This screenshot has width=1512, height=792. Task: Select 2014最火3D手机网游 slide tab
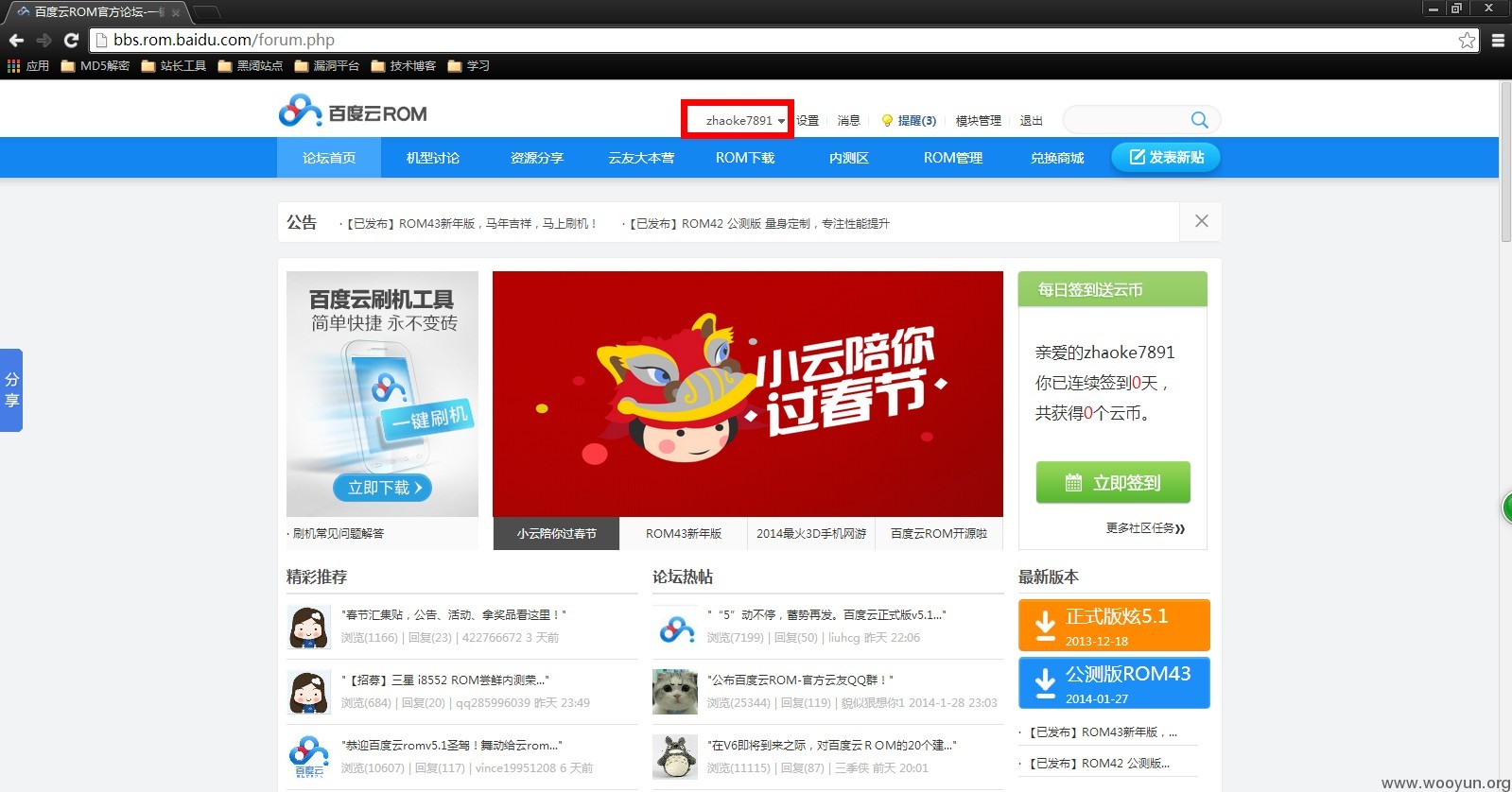tap(811, 534)
